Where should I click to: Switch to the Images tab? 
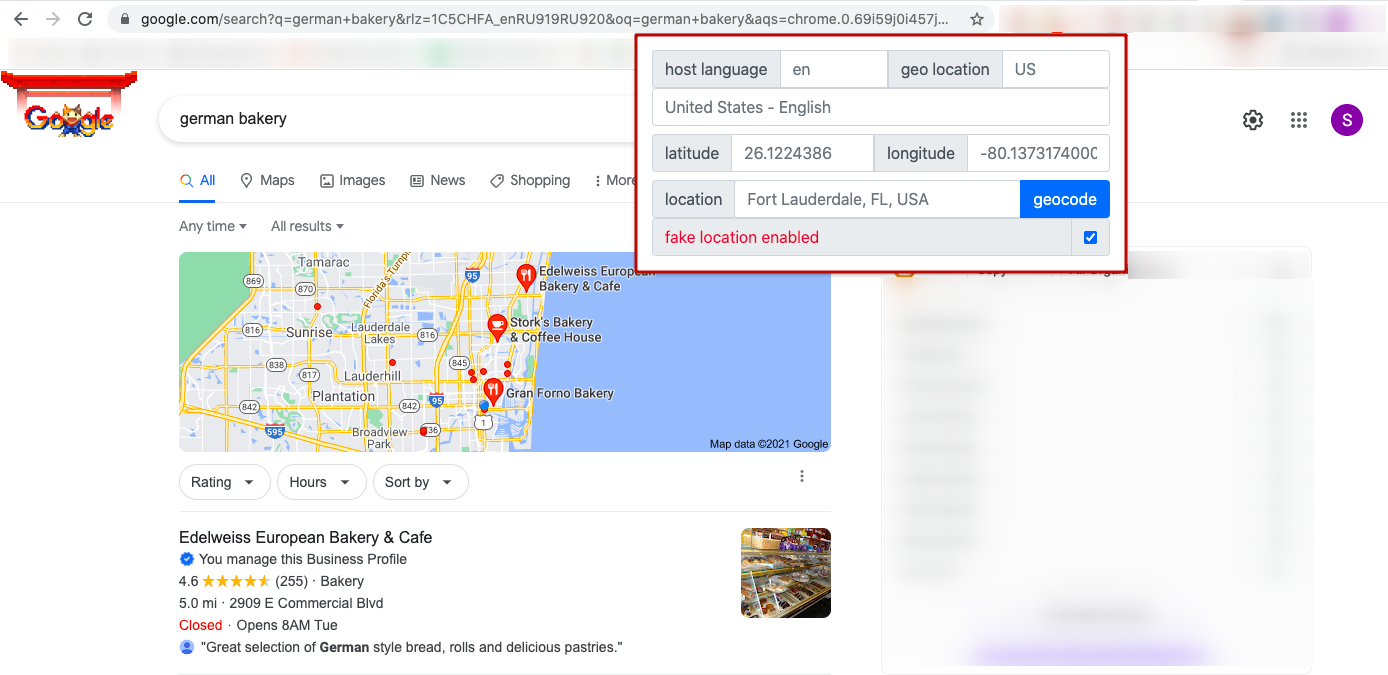[352, 181]
